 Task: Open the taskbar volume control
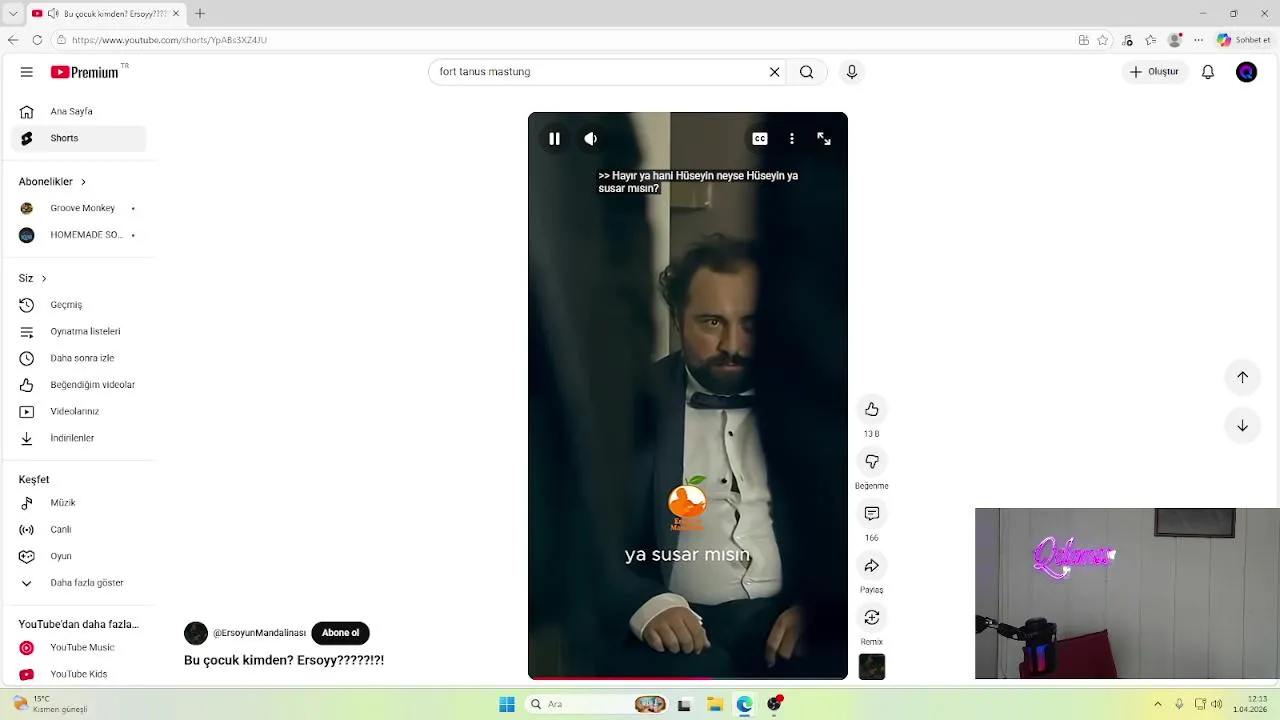1217,705
